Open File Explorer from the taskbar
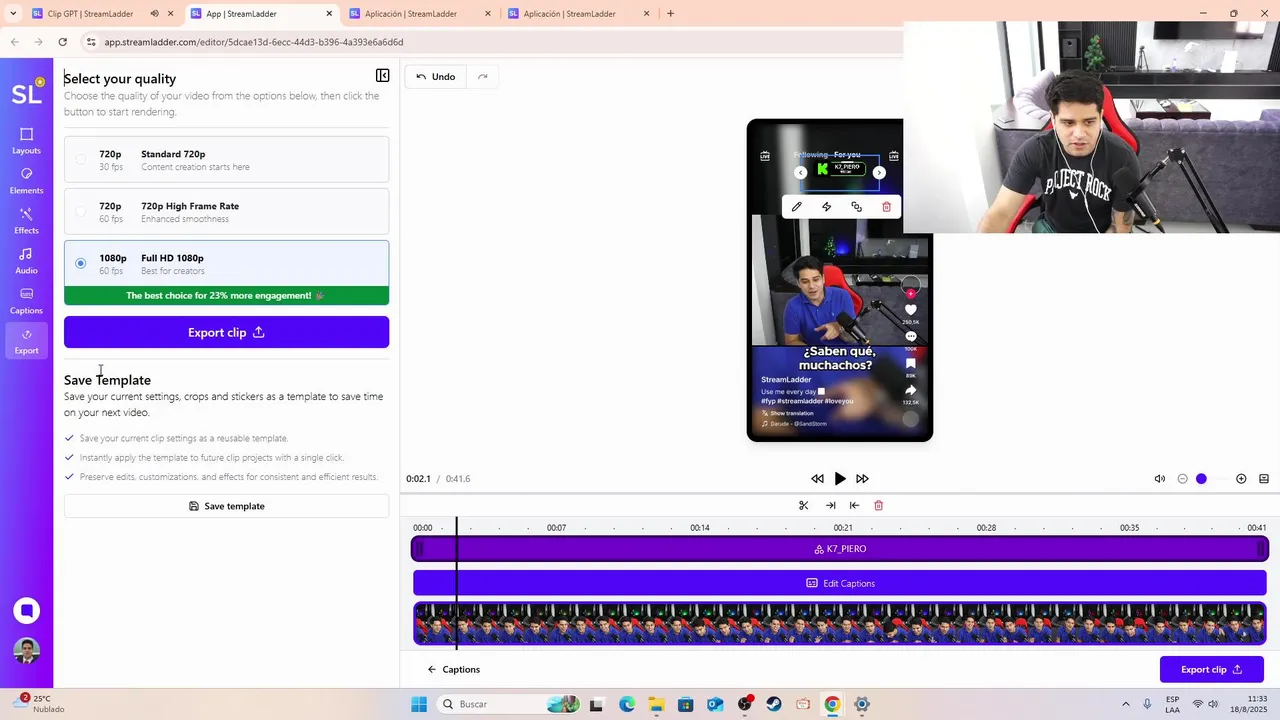This screenshot has height=720, width=1280. tap(656, 705)
